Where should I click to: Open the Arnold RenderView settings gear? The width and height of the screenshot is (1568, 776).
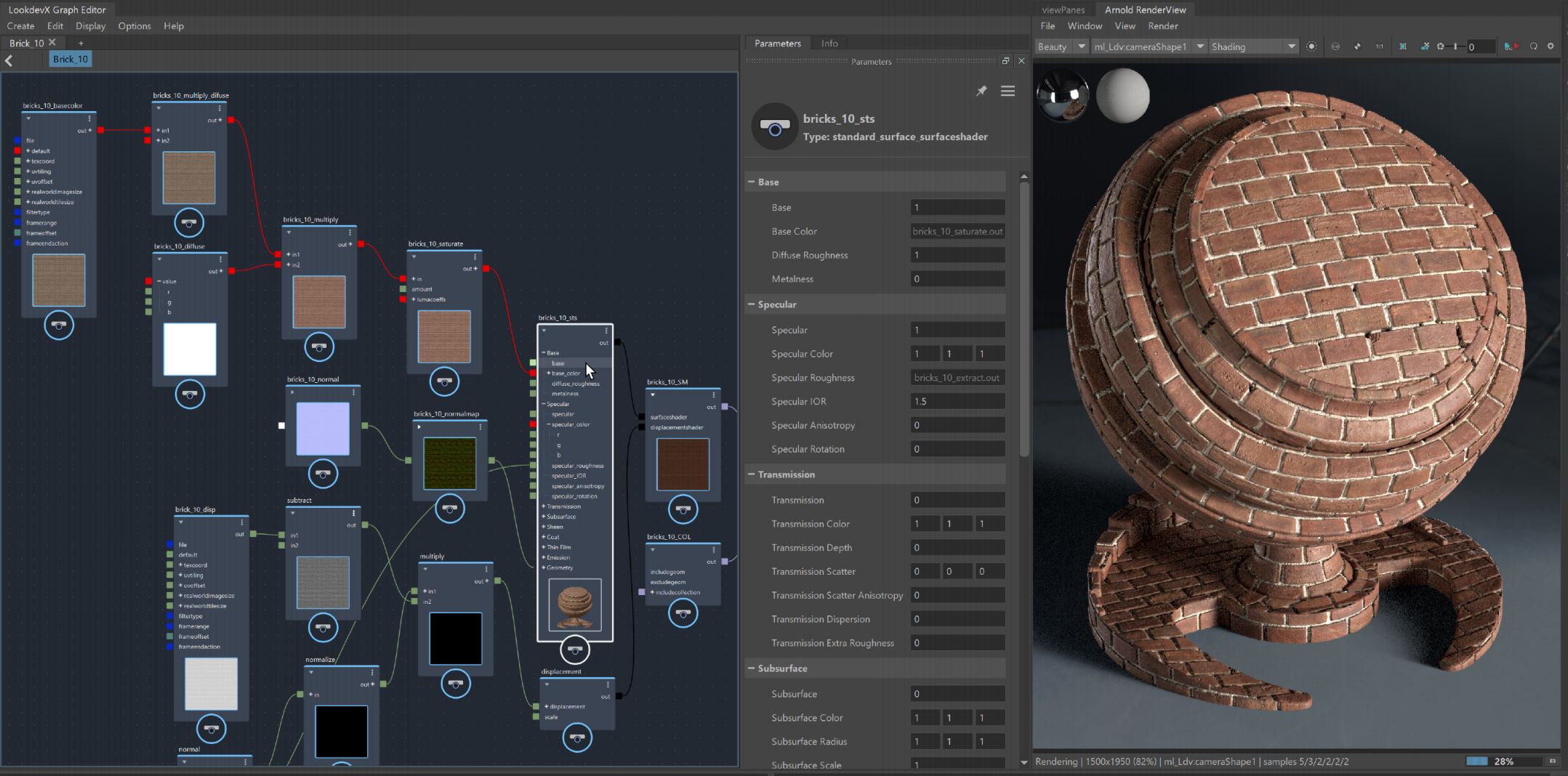coord(1551,46)
